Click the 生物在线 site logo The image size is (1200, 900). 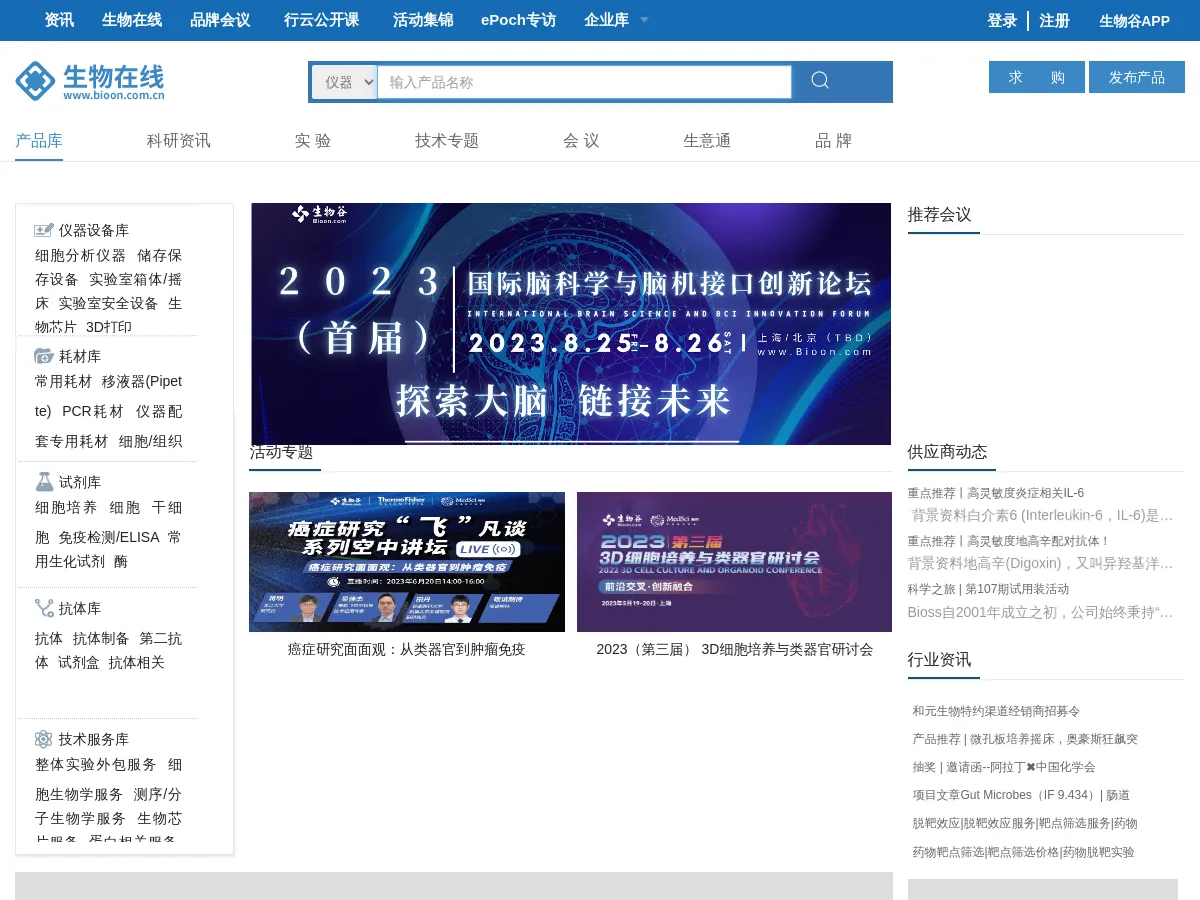tap(89, 80)
